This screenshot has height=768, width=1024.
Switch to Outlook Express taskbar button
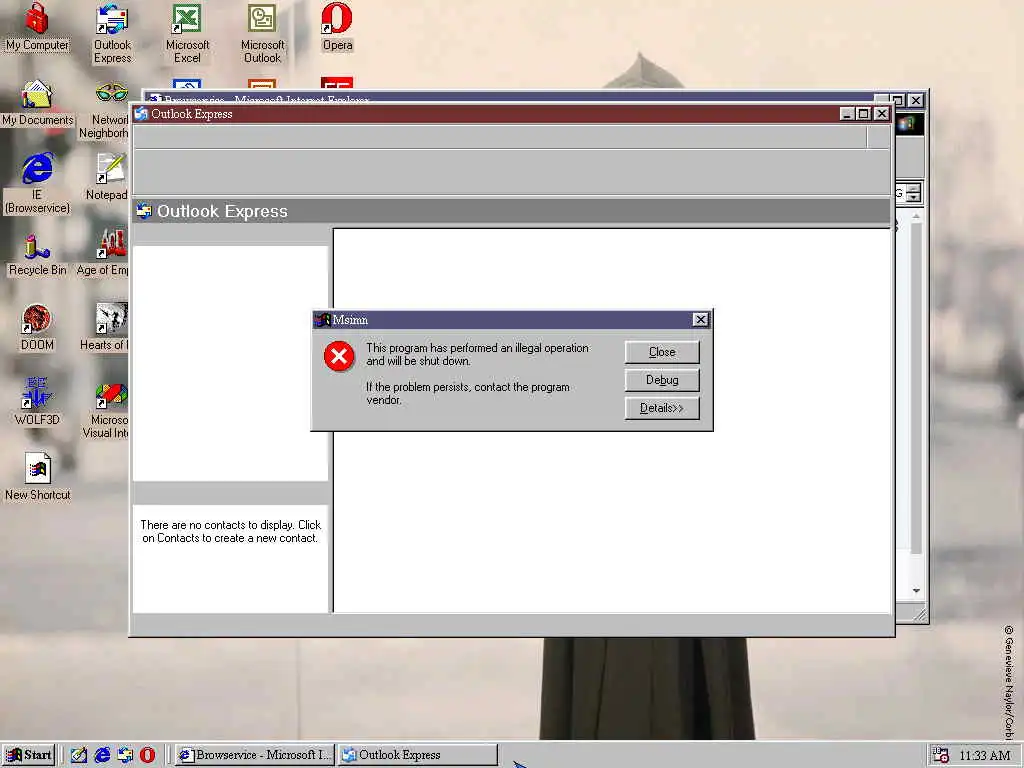pyautogui.click(x=417, y=755)
